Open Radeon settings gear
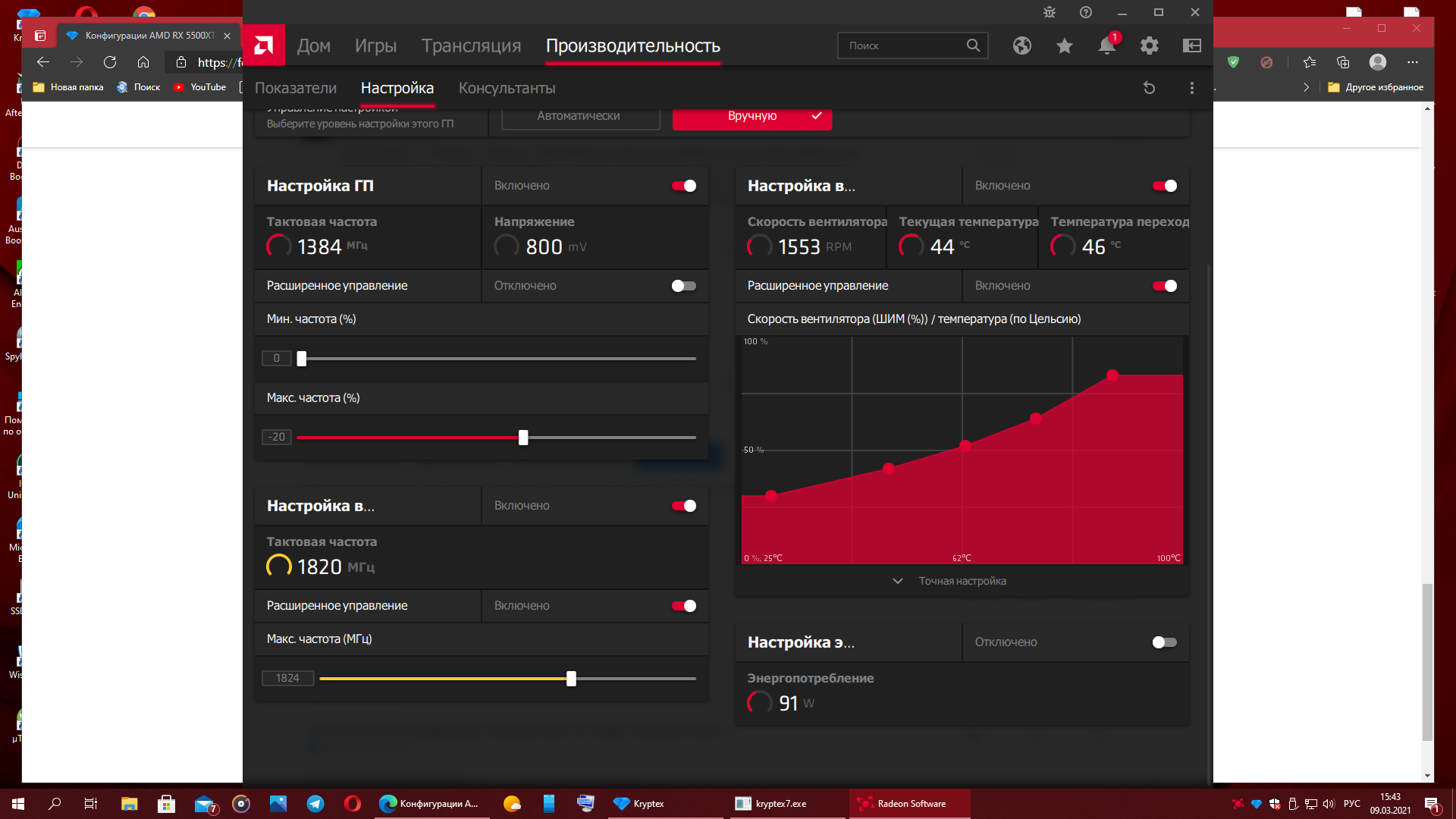The height and width of the screenshot is (819, 1456). pos(1150,45)
